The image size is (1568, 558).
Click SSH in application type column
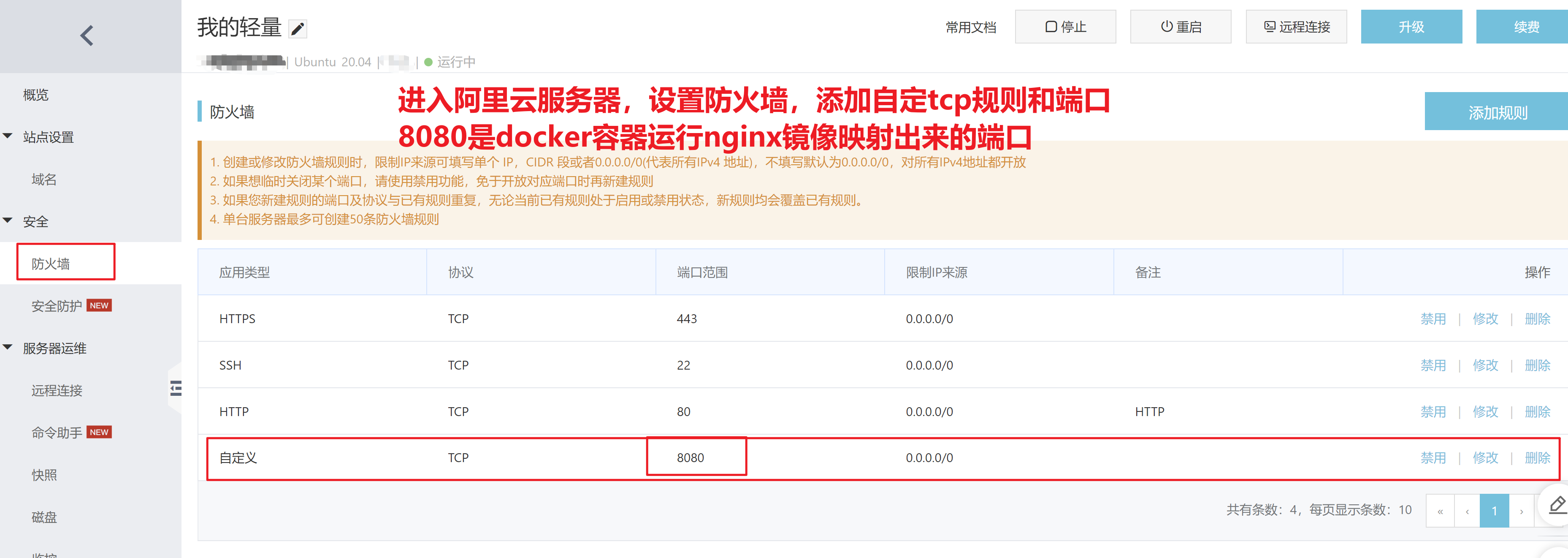pyautogui.click(x=230, y=365)
